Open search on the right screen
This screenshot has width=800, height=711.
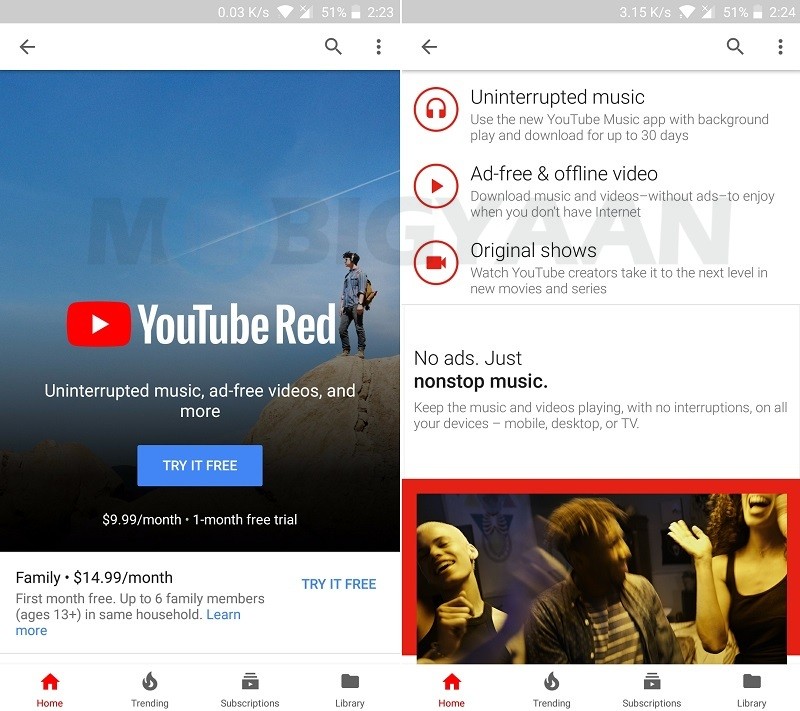tap(735, 46)
